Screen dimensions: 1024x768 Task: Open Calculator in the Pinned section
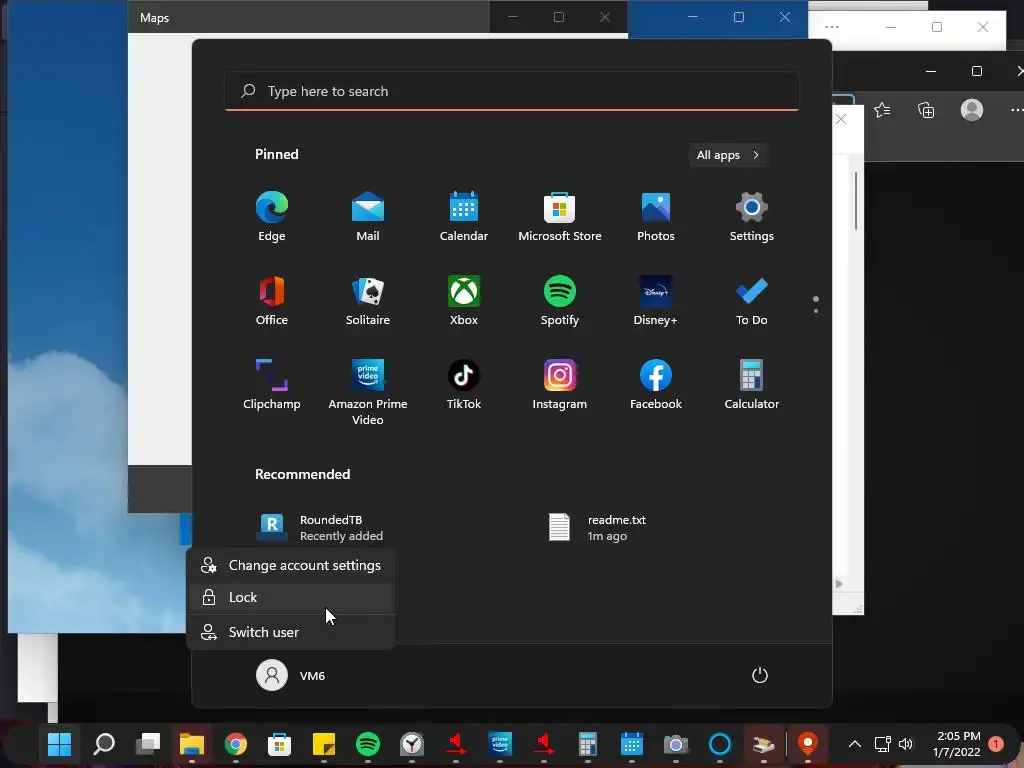coord(752,385)
